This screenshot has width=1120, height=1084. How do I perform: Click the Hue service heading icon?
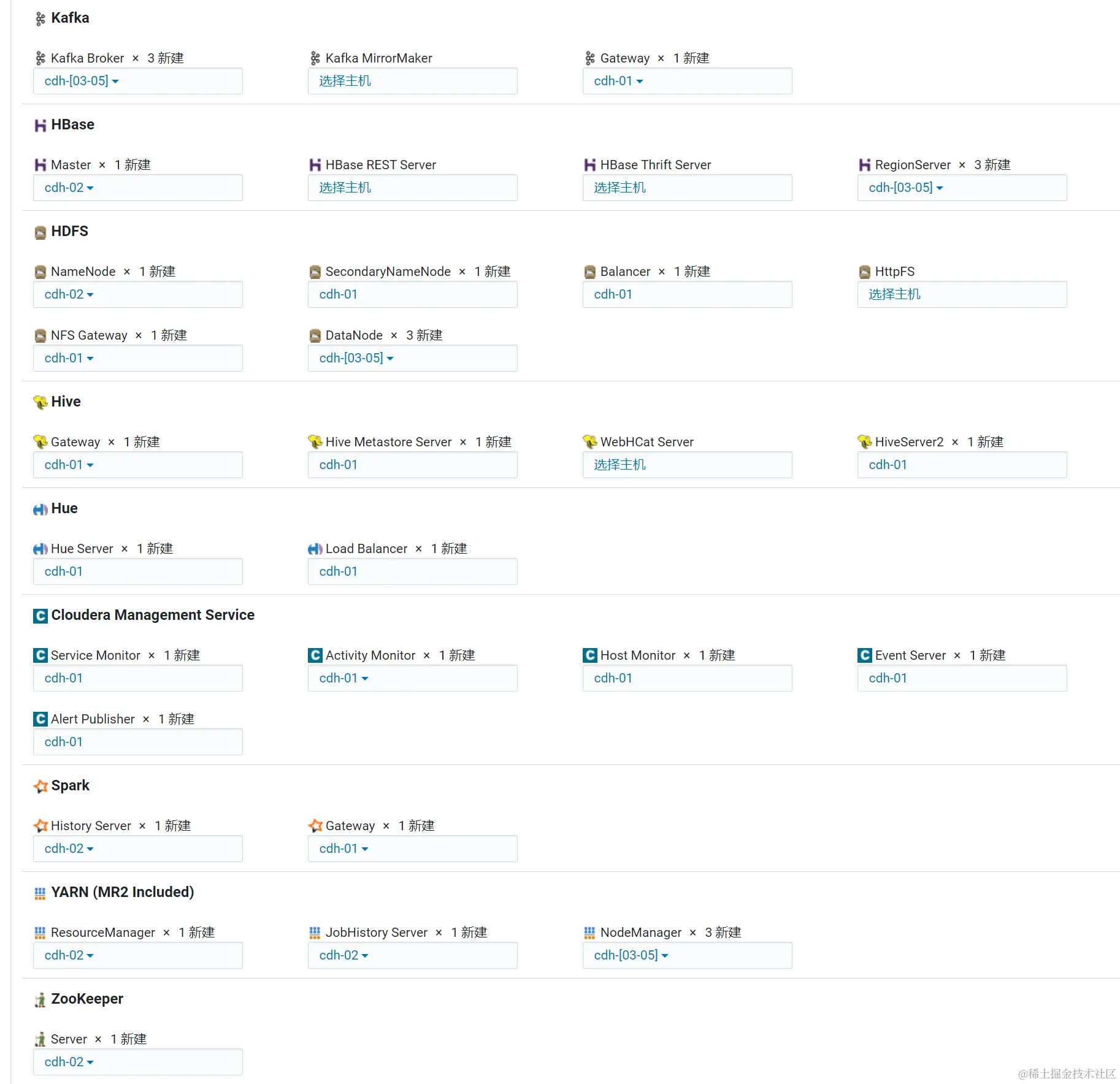(x=40, y=509)
